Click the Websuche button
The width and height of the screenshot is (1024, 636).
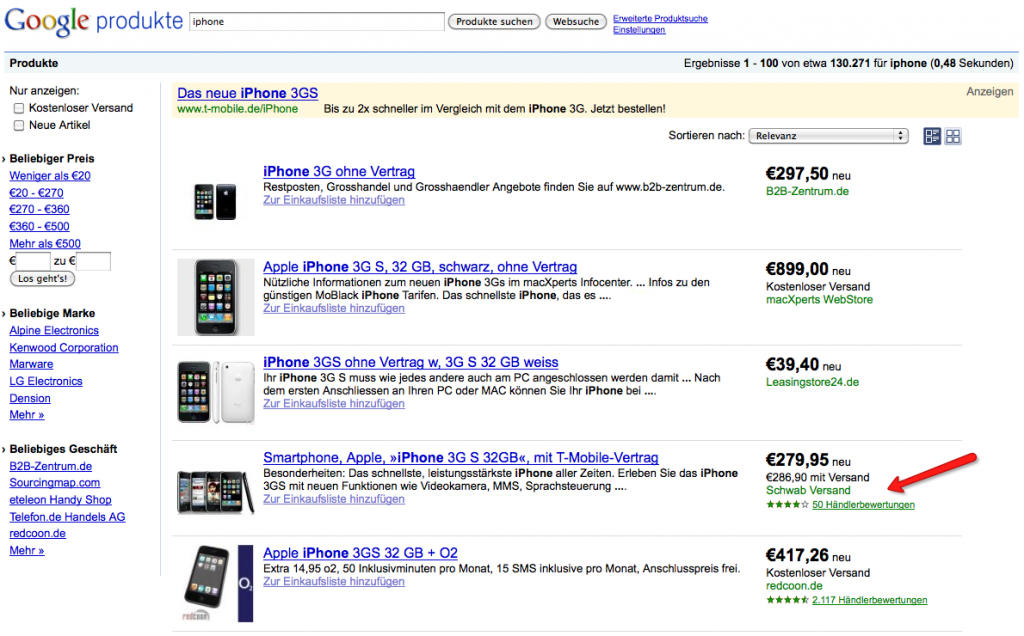[x=576, y=22]
